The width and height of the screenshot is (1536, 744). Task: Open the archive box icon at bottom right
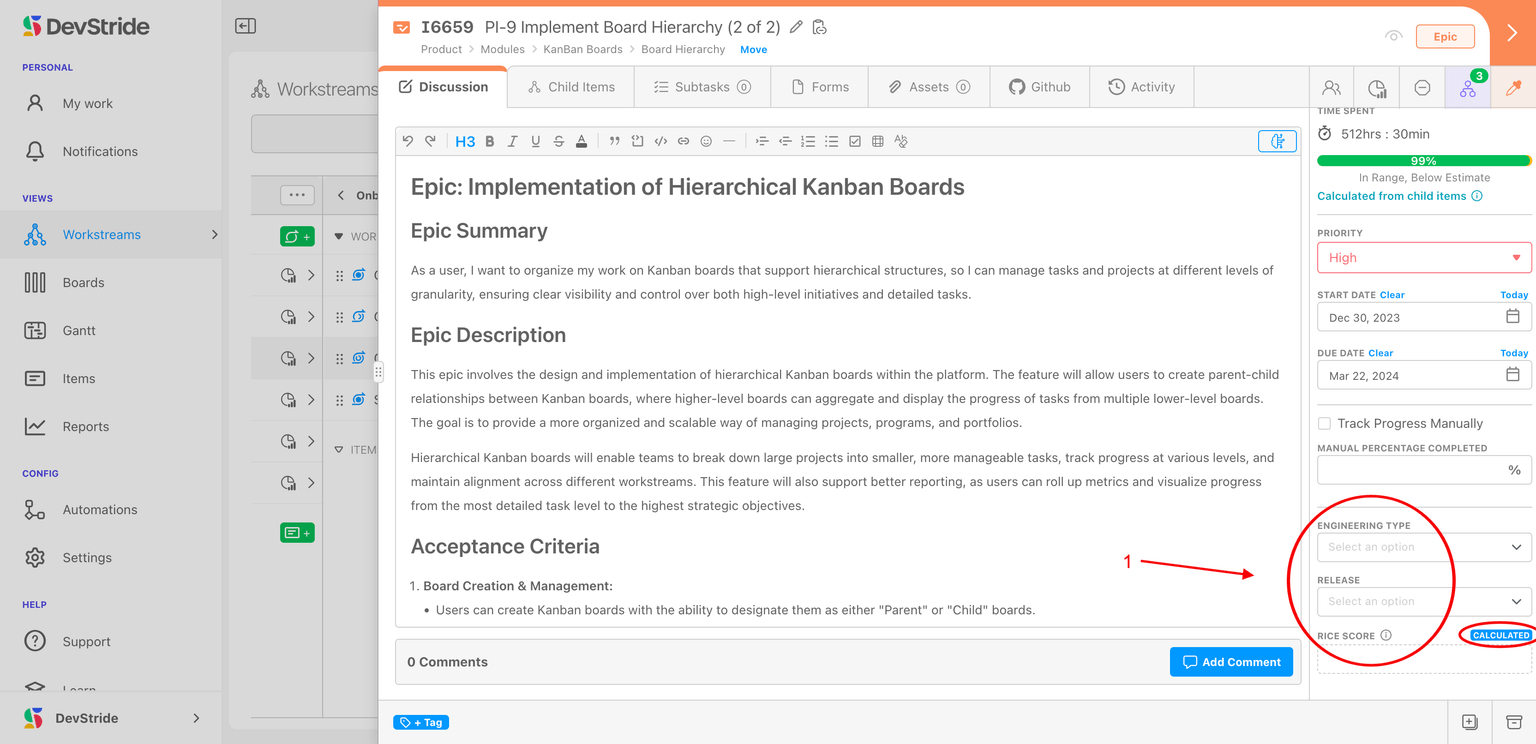[1514, 722]
